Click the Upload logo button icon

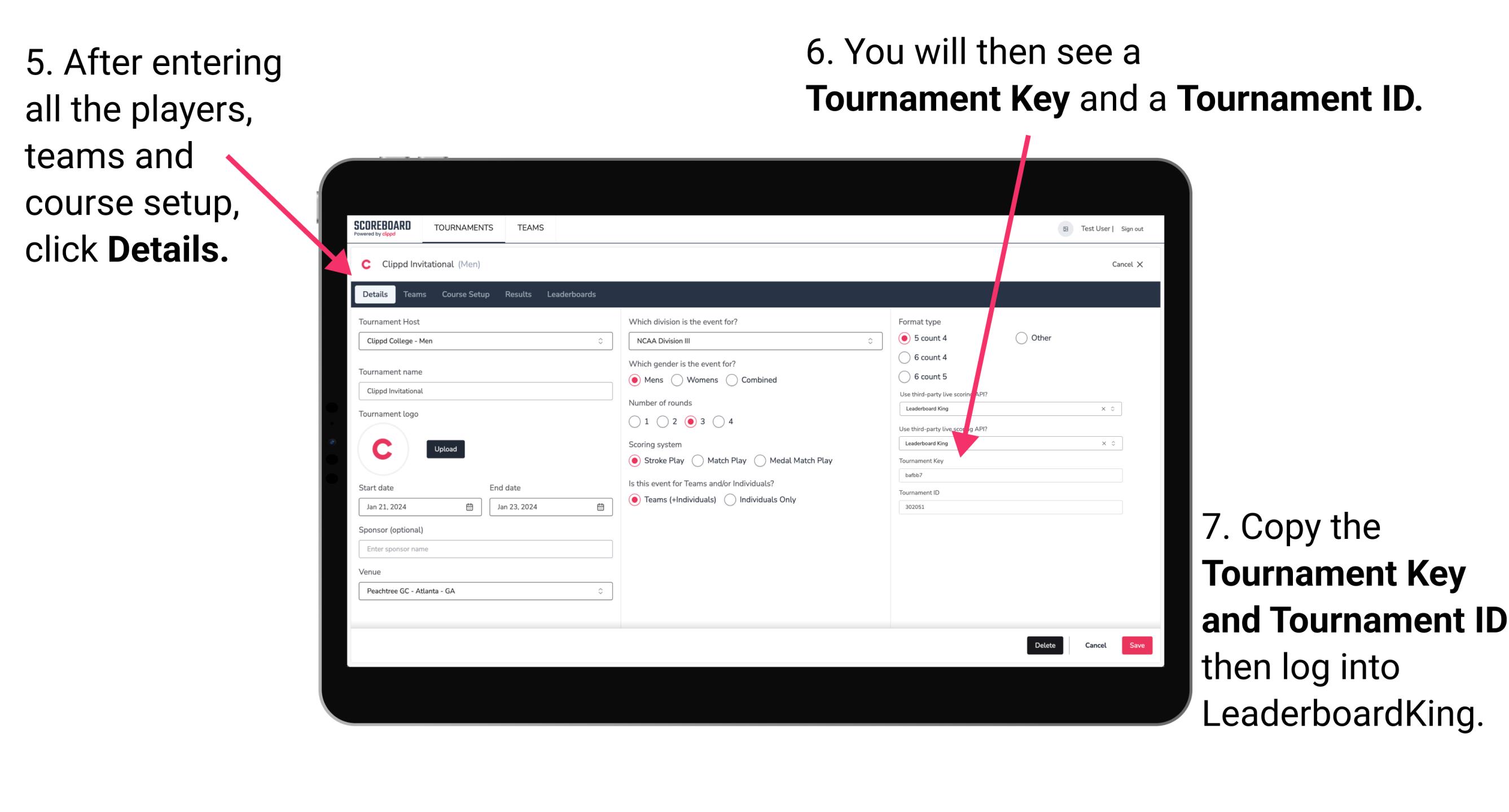(446, 449)
